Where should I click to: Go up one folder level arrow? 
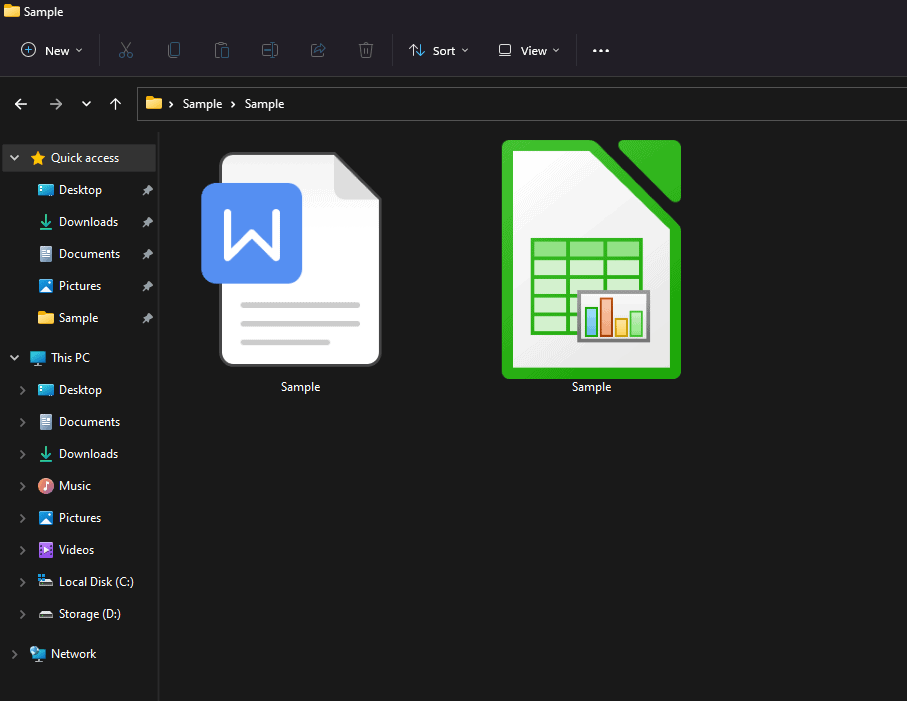point(116,104)
